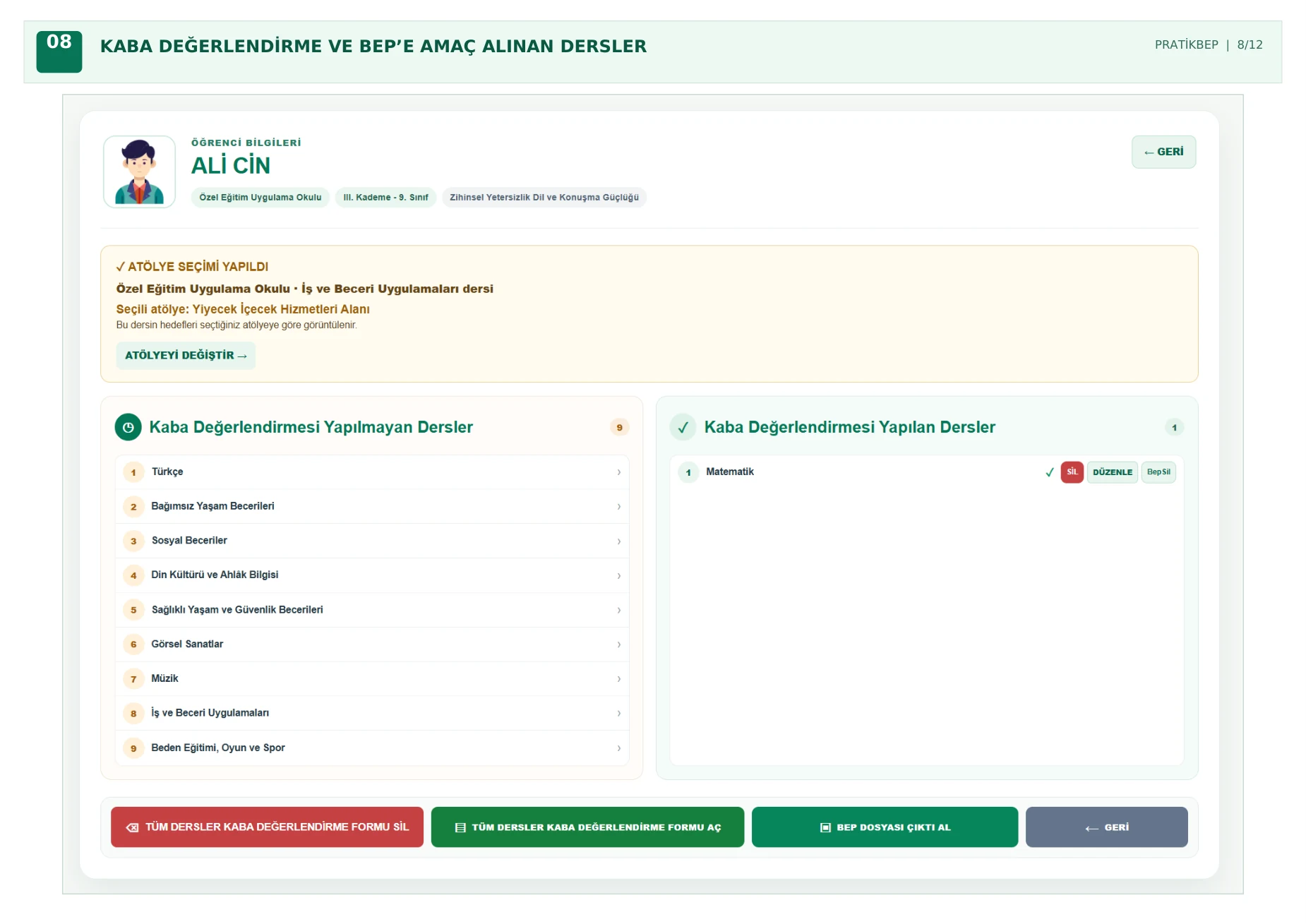
Task: Click the student name ALİ CİN
Action: (231, 165)
